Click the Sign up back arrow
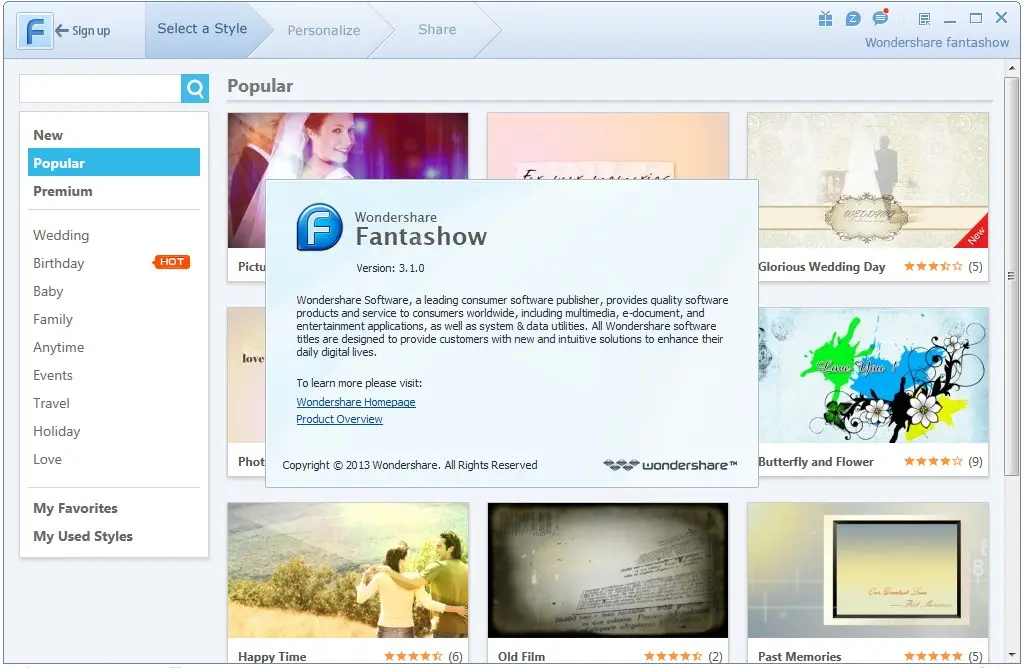 [62, 30]
